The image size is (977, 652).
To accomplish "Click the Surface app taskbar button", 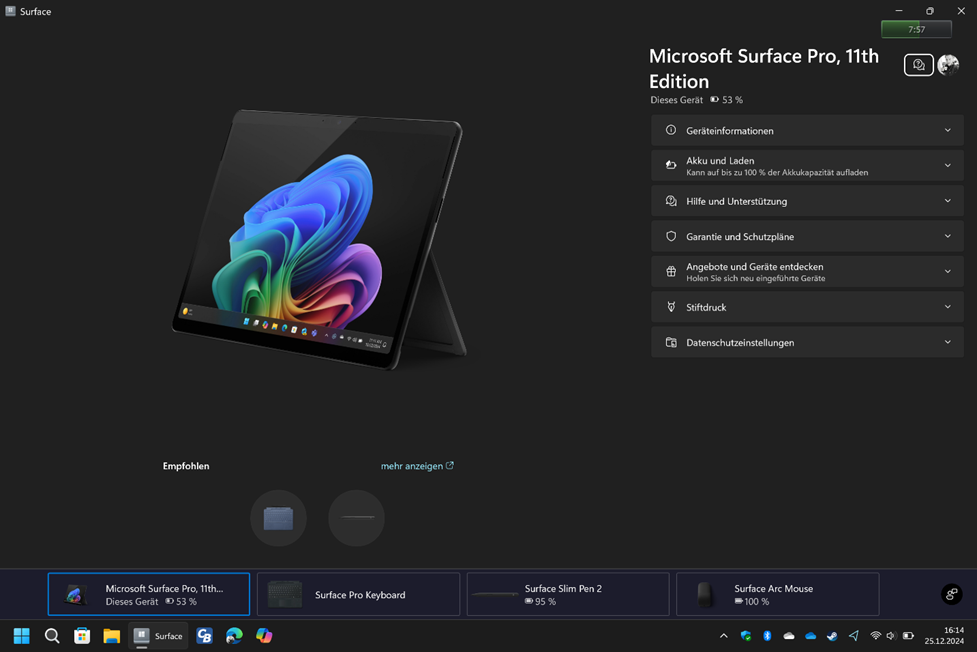I will pyautogui.click(x=158, y=636).
